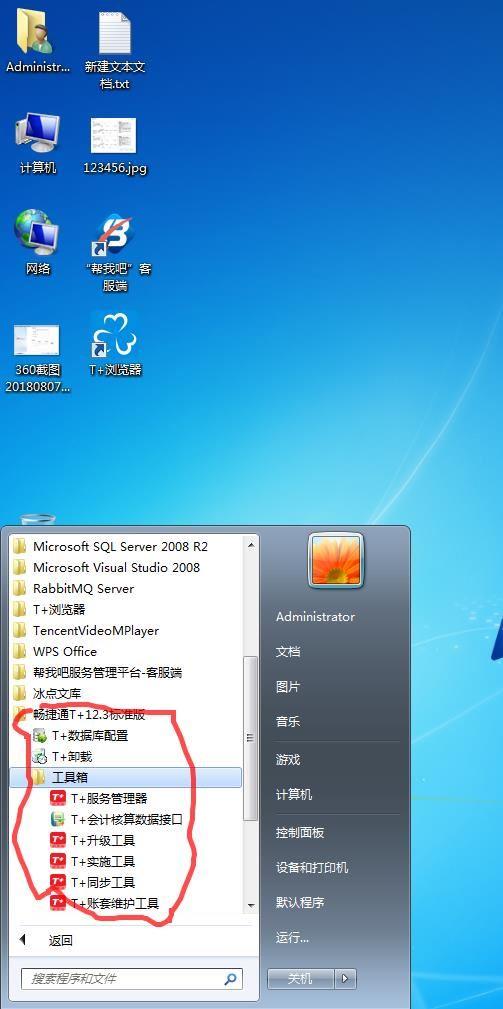Open 图片 from the Start menu
Image resolution: width=503 pixels, height=1009 pixels.
click(x=288, y=687)
